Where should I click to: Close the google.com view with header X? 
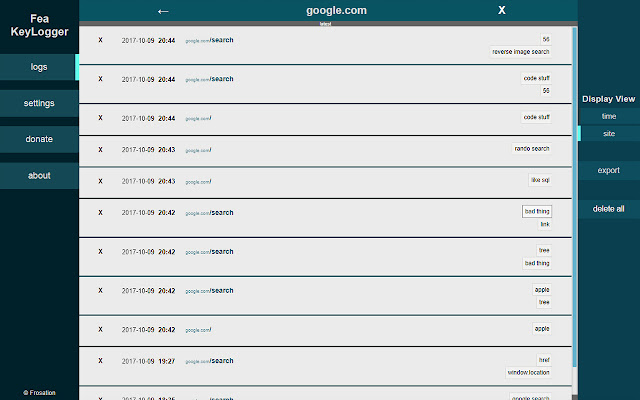coord(501,11)
